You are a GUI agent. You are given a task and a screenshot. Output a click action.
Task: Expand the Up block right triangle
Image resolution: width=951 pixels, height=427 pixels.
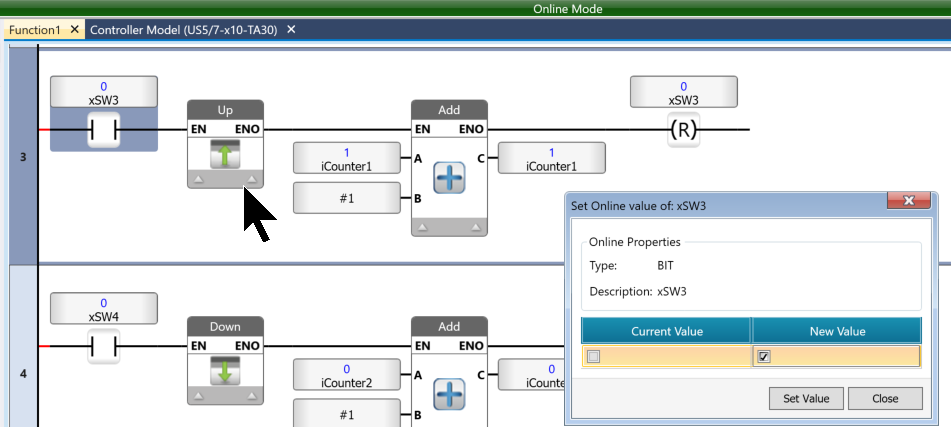tap(252, 180)
